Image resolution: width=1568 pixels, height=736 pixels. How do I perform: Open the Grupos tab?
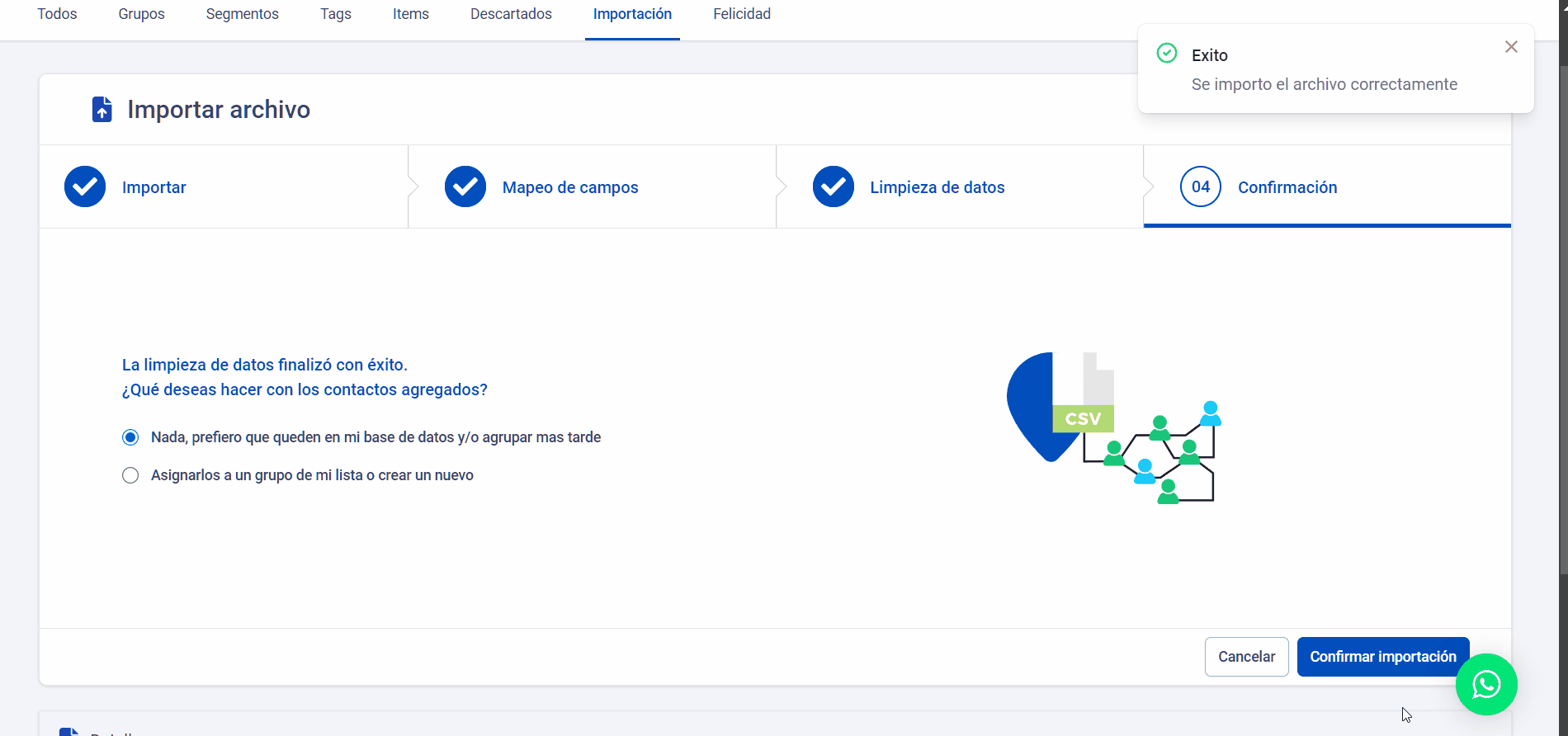(x=141, y=14)
